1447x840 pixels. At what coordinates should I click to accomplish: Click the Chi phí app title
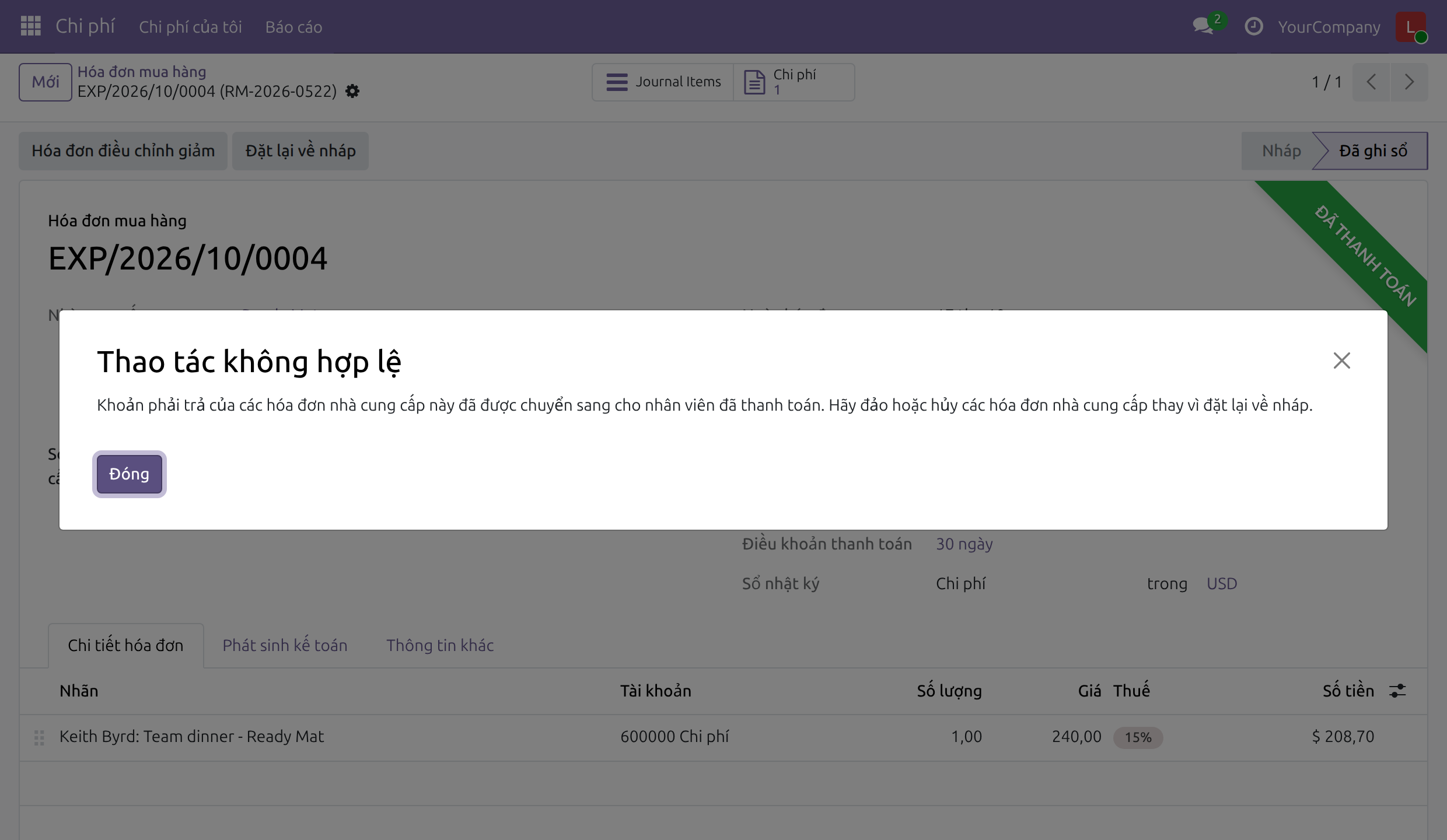(x=85, y=26)
